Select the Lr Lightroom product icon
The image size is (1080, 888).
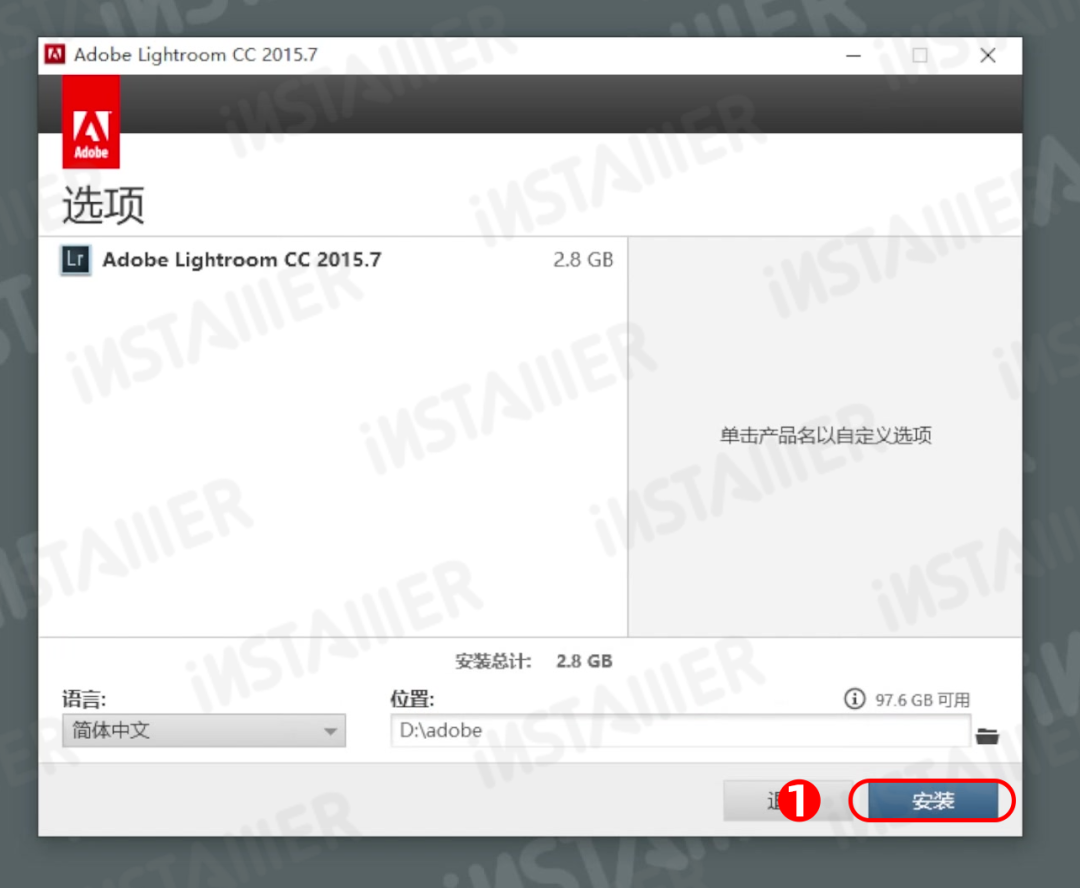coord(75,260)
